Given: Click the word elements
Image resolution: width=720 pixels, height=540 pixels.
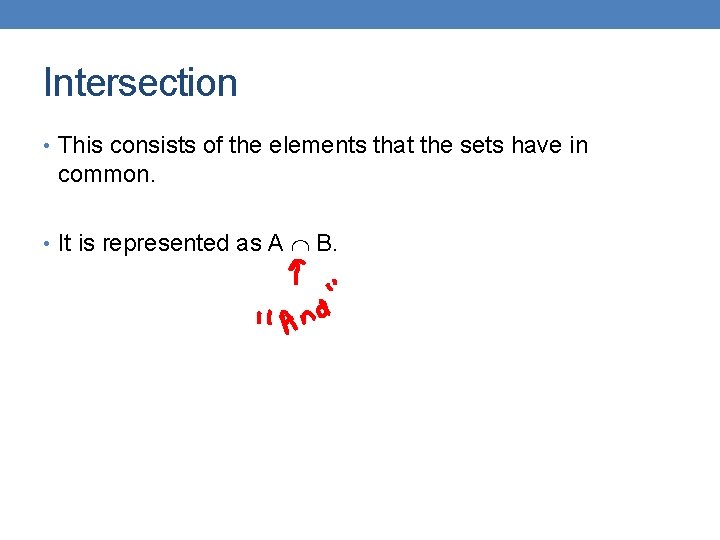Looking at the screenshot, I should (317, 145).
